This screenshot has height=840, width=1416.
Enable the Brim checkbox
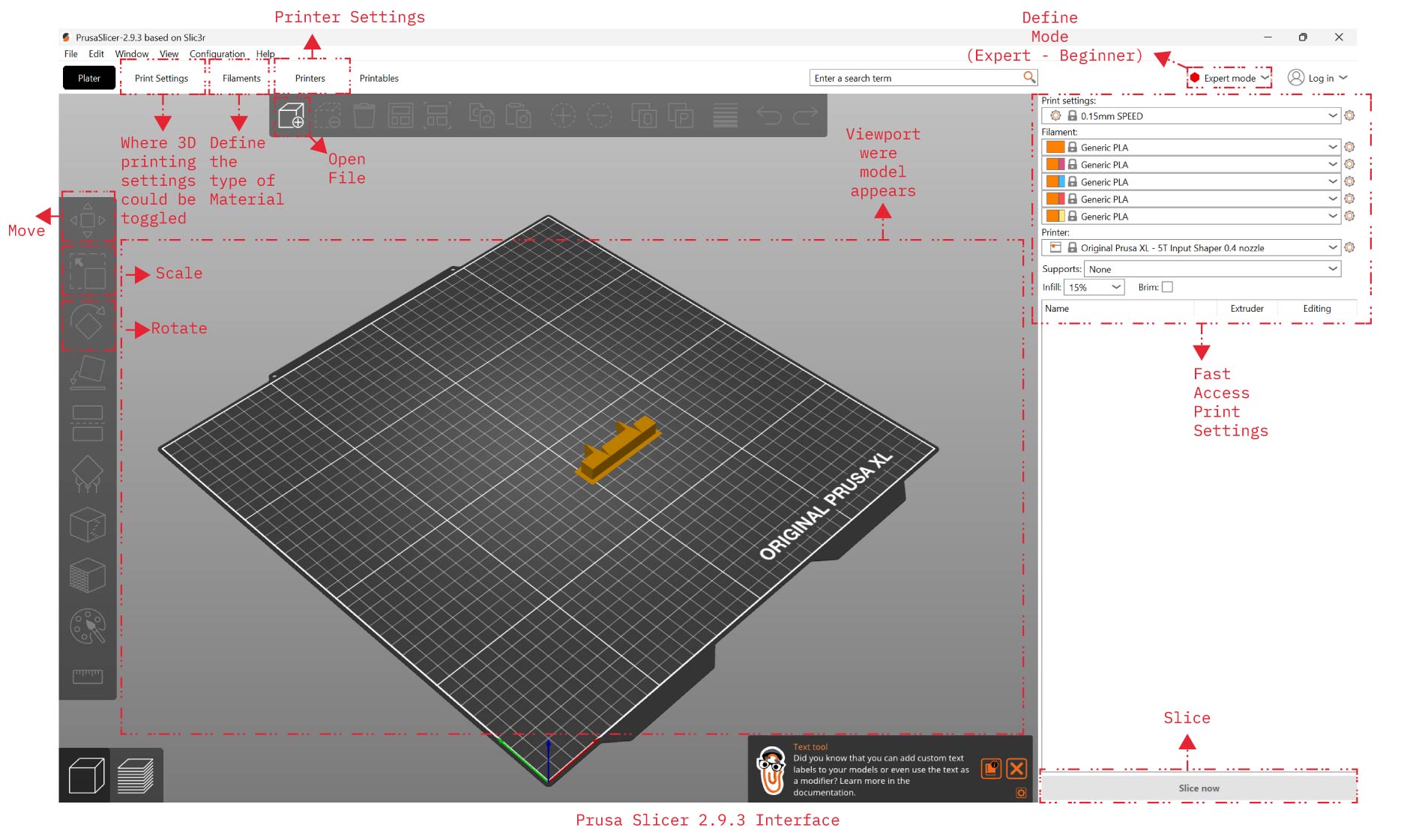pyautogui.click(x=1167, y=287)
